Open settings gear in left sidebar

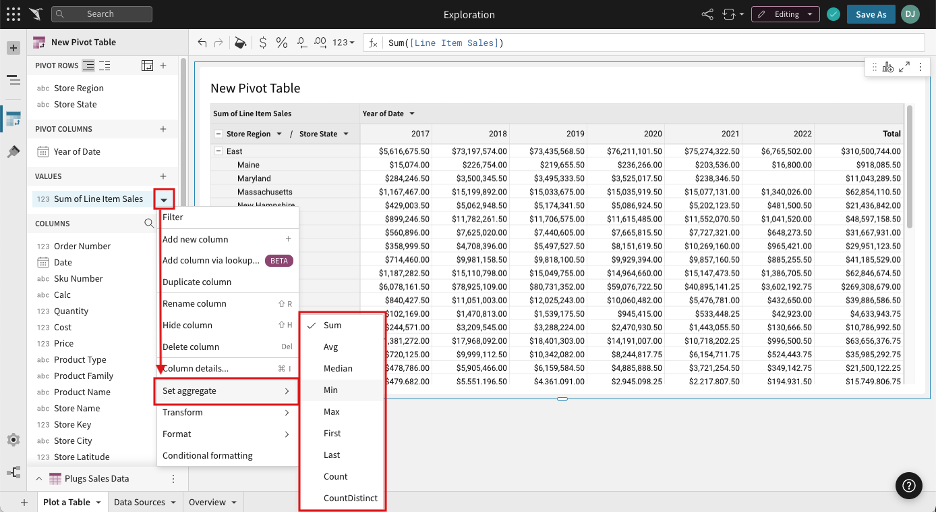coord(13,440)
